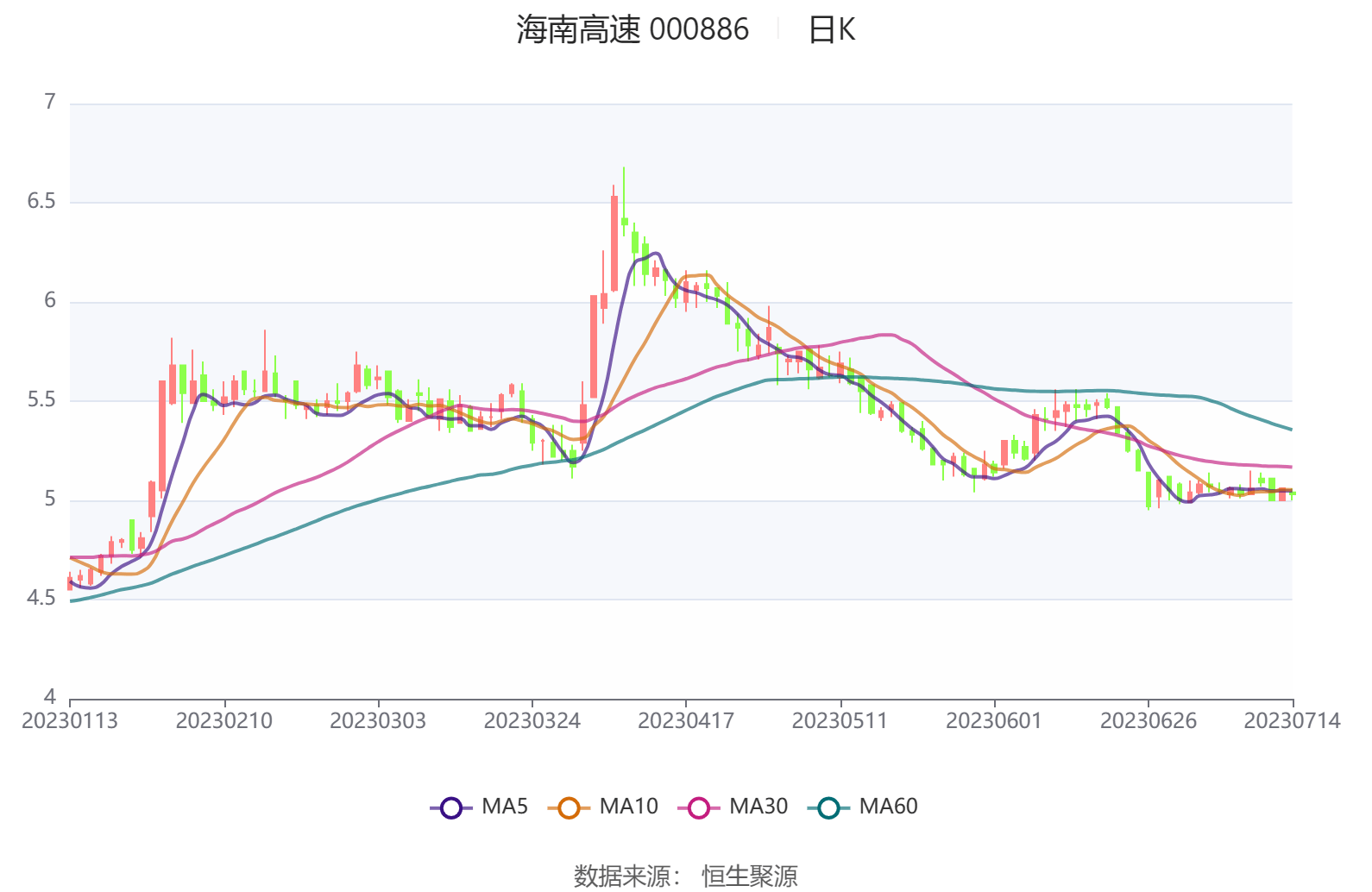1372x892 pixels.
Task: Click the 20230210 x-axis date label
Action: pyautogui.click(x=224, y=721)
